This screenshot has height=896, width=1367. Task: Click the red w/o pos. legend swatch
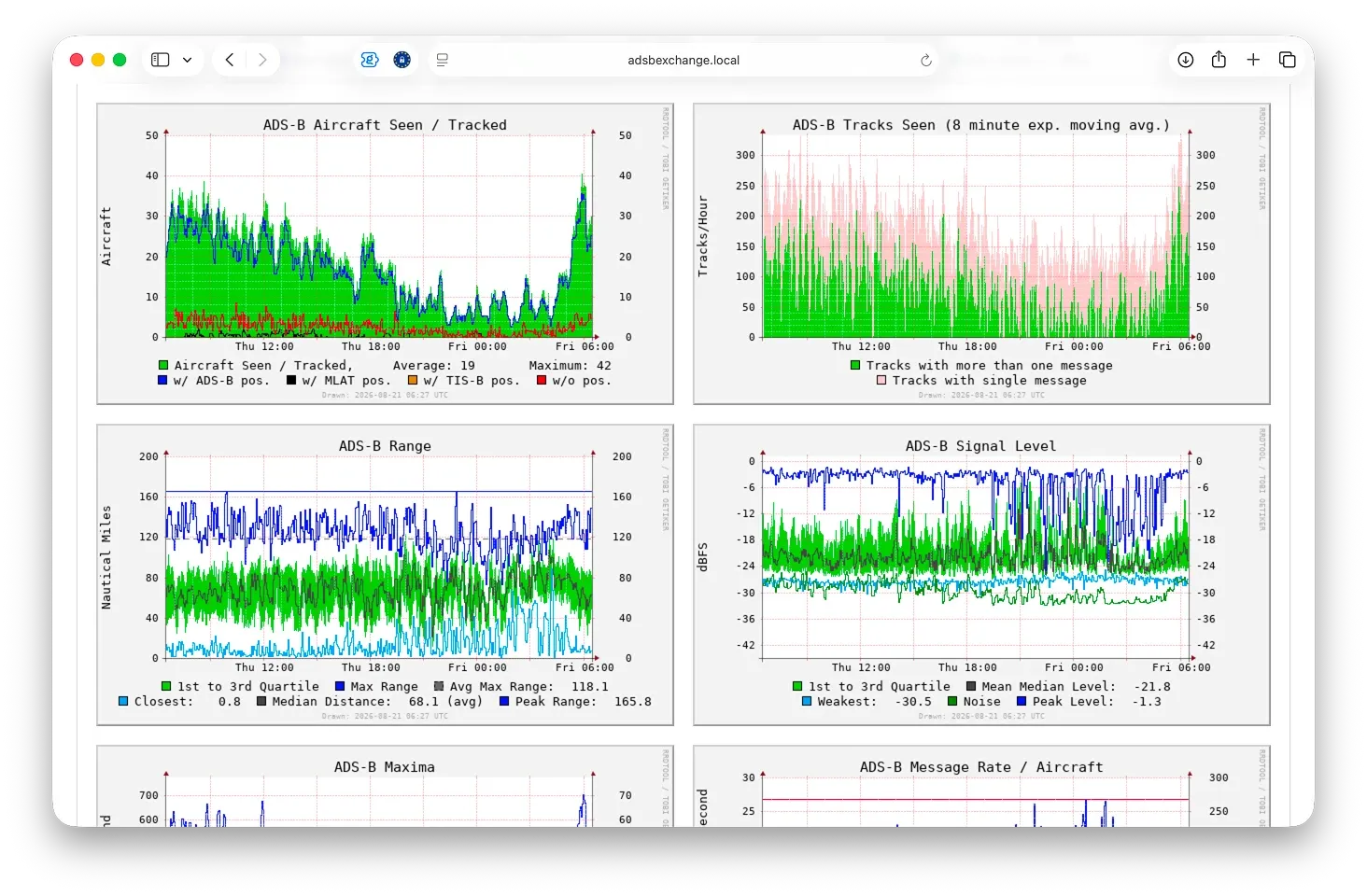[x=542, y=381]
